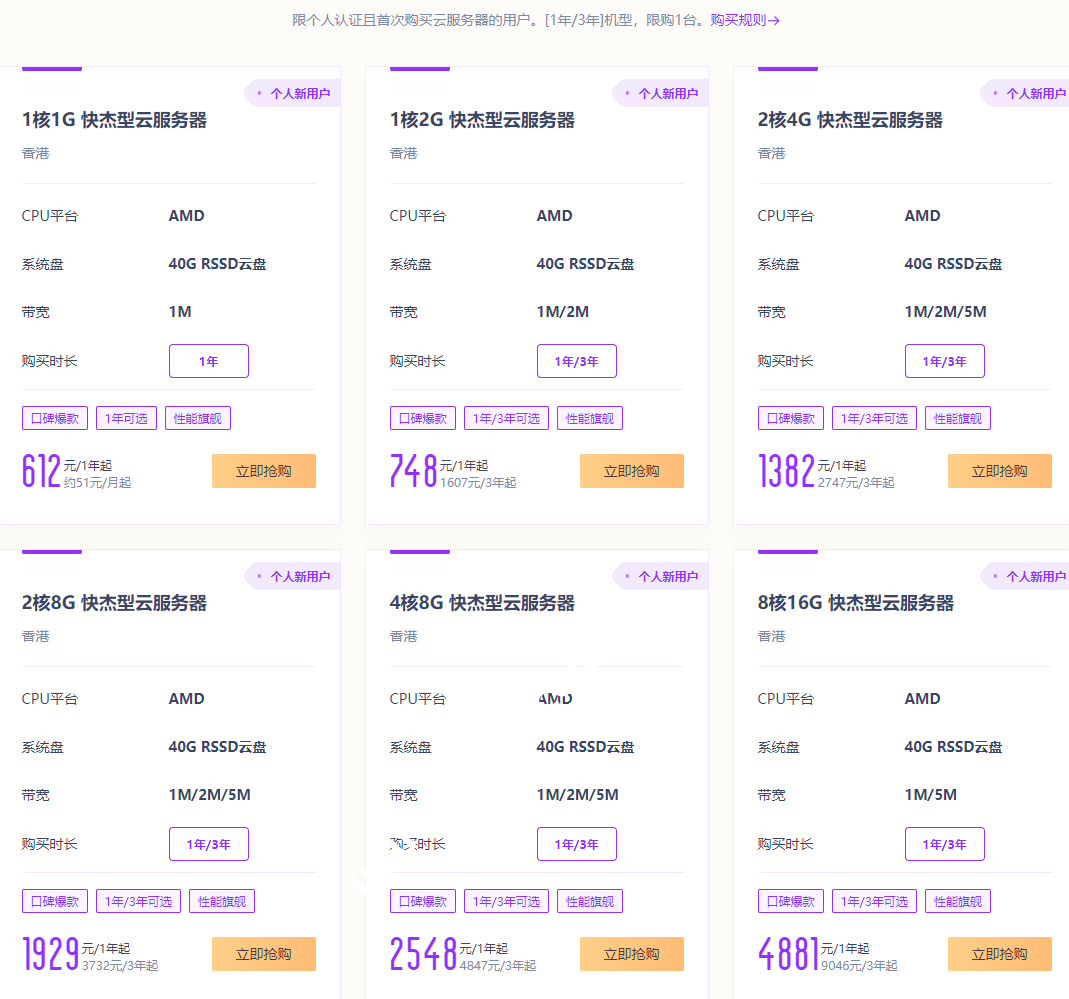The height and width of the screenshot is (999, 1069).
Task: Click 1年/3年可选 tag on 4核8G card
Action: tap(507, 901)
